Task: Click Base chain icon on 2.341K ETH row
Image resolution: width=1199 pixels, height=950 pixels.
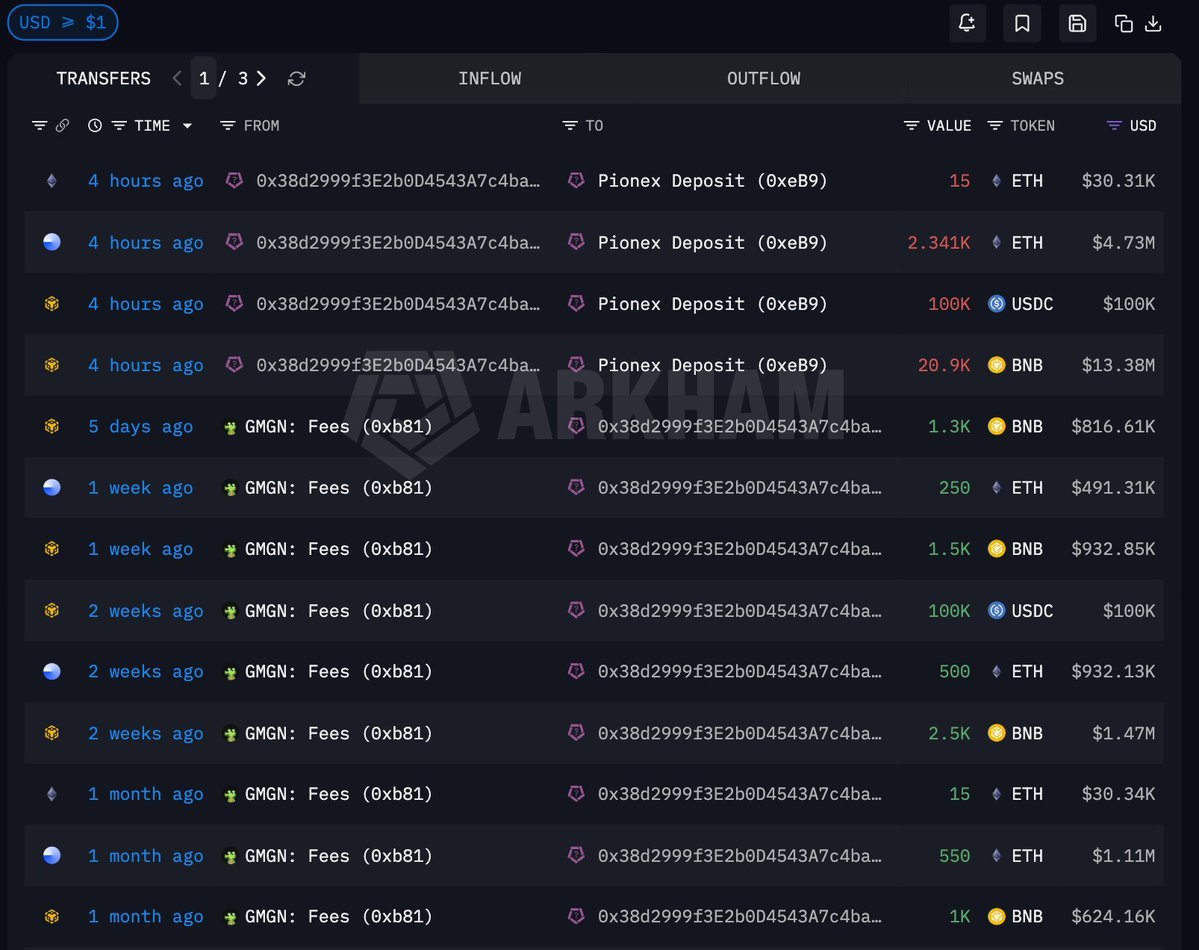Action: (x=51, y=242)
